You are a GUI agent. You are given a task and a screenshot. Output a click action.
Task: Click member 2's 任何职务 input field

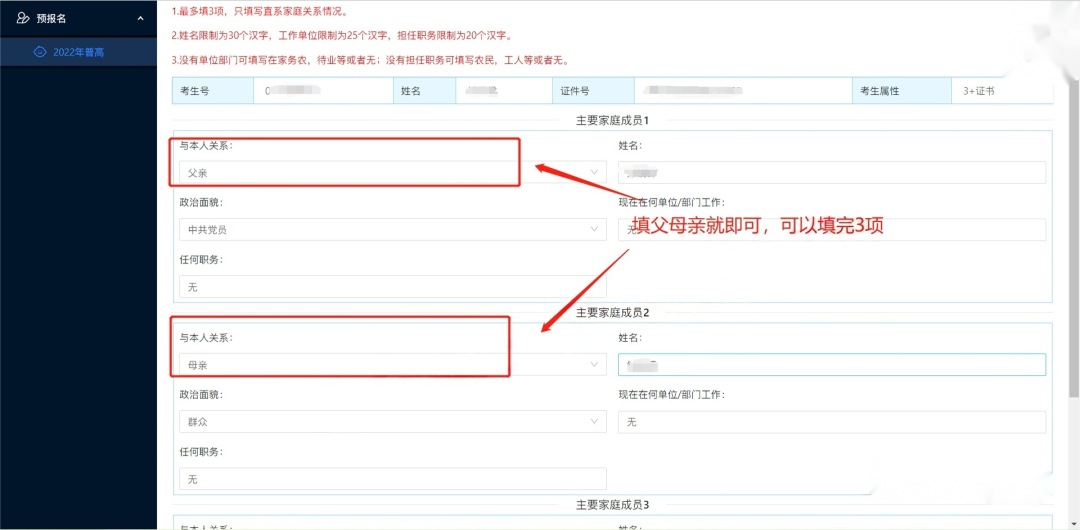[x=392, y=479]
